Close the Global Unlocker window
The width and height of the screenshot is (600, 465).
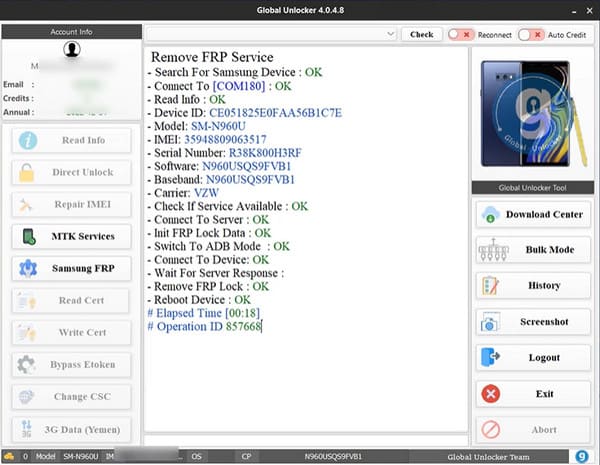point(589,11)
